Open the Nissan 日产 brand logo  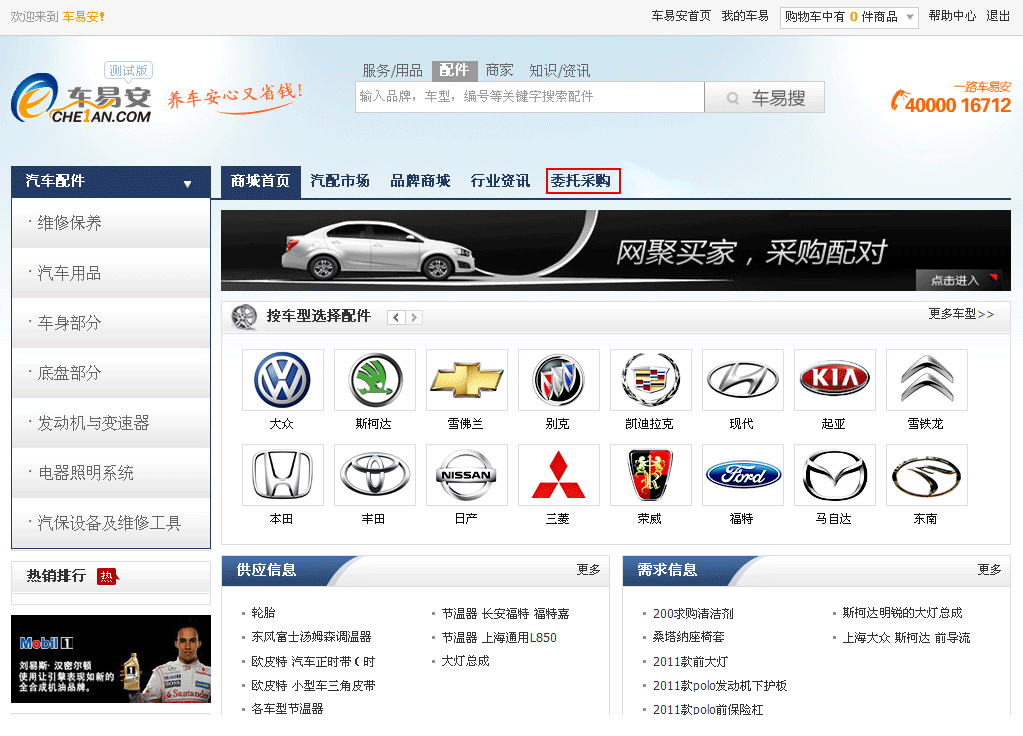coord(466,475)
